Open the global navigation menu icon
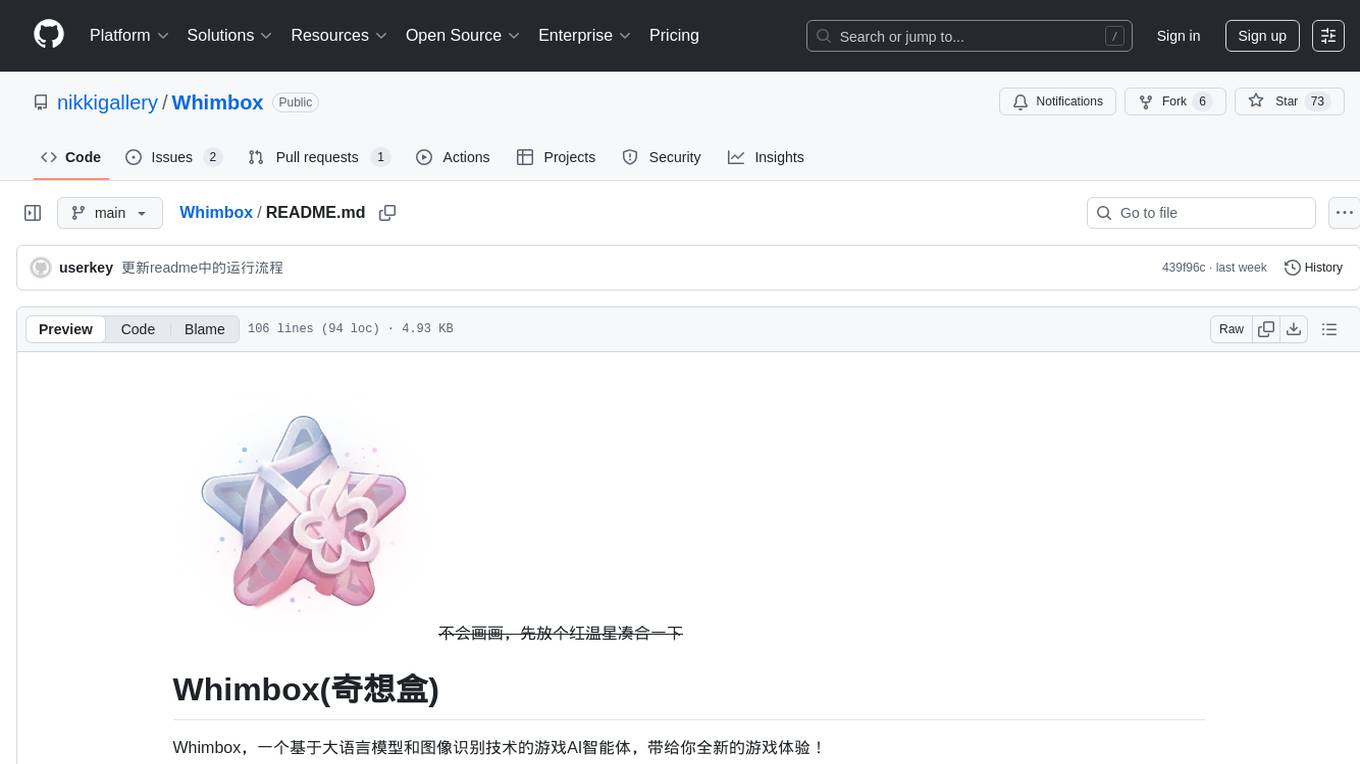The width and height of the screenshot is (1360, 764). 1328,36
